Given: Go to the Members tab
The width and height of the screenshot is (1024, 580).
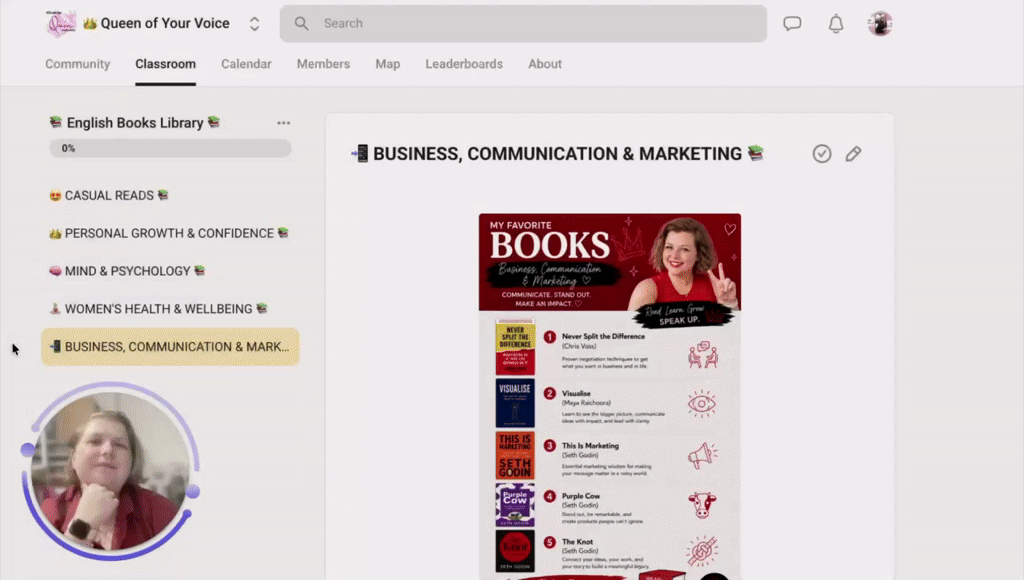Looking at the screenshot, I should point(323,64).
